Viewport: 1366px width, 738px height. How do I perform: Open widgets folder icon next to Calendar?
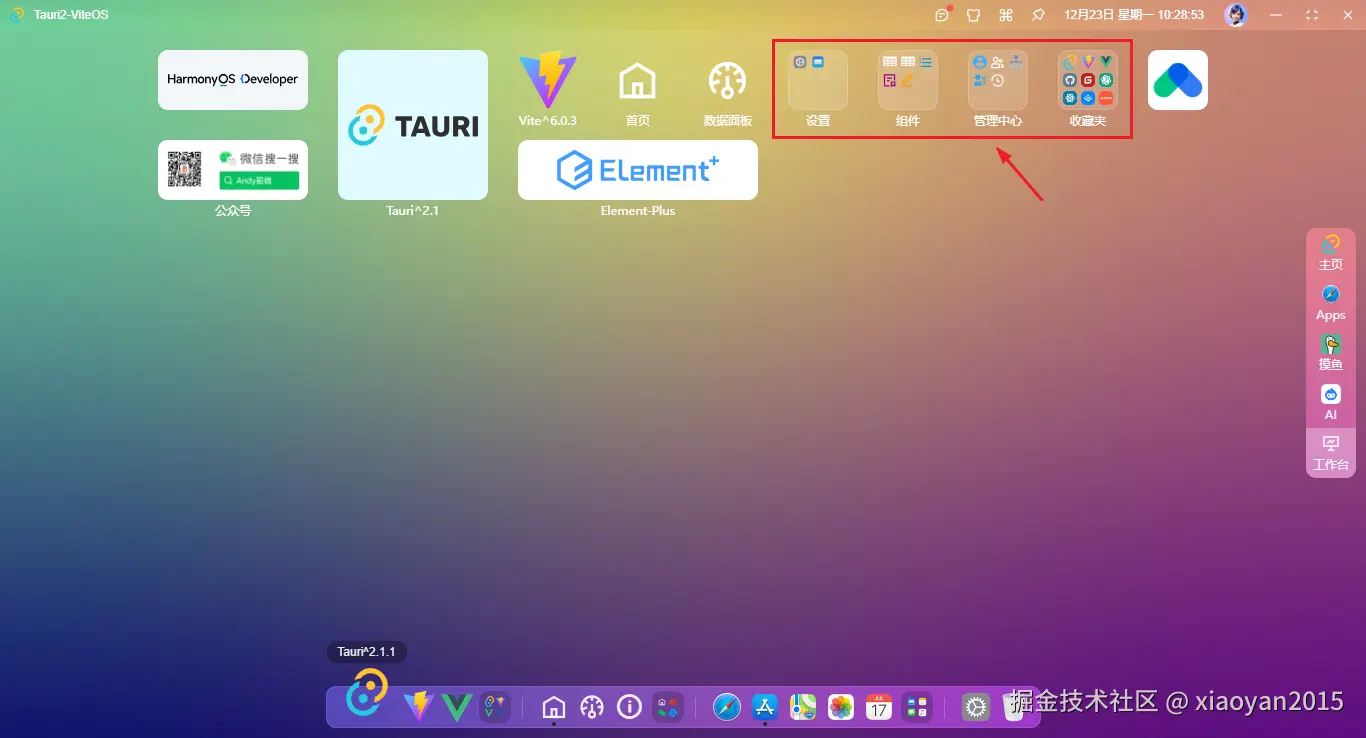916,707
